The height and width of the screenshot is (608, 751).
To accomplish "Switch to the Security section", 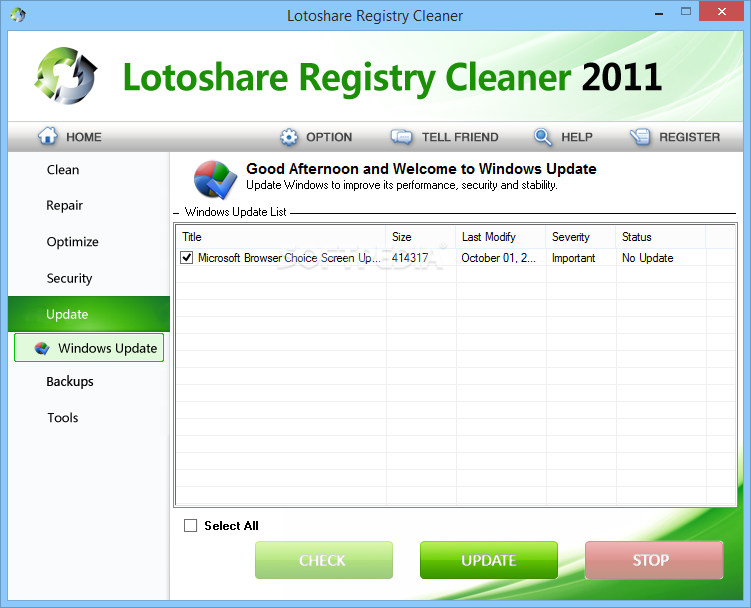I will [69, 278].
